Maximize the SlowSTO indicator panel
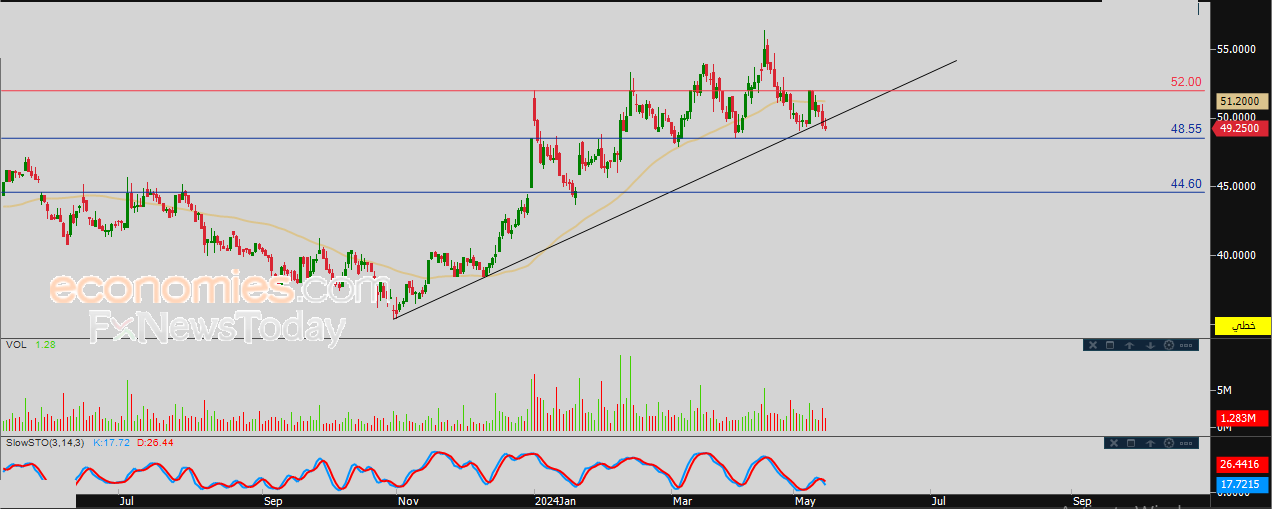 click(1131, 443)
